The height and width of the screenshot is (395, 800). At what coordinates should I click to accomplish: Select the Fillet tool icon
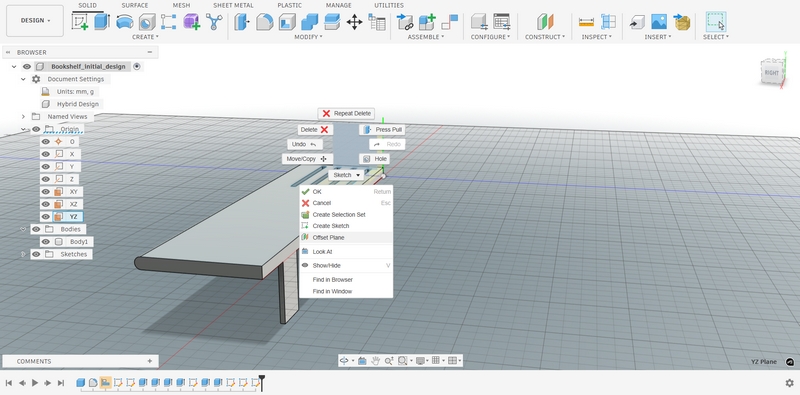pos(264,22)
